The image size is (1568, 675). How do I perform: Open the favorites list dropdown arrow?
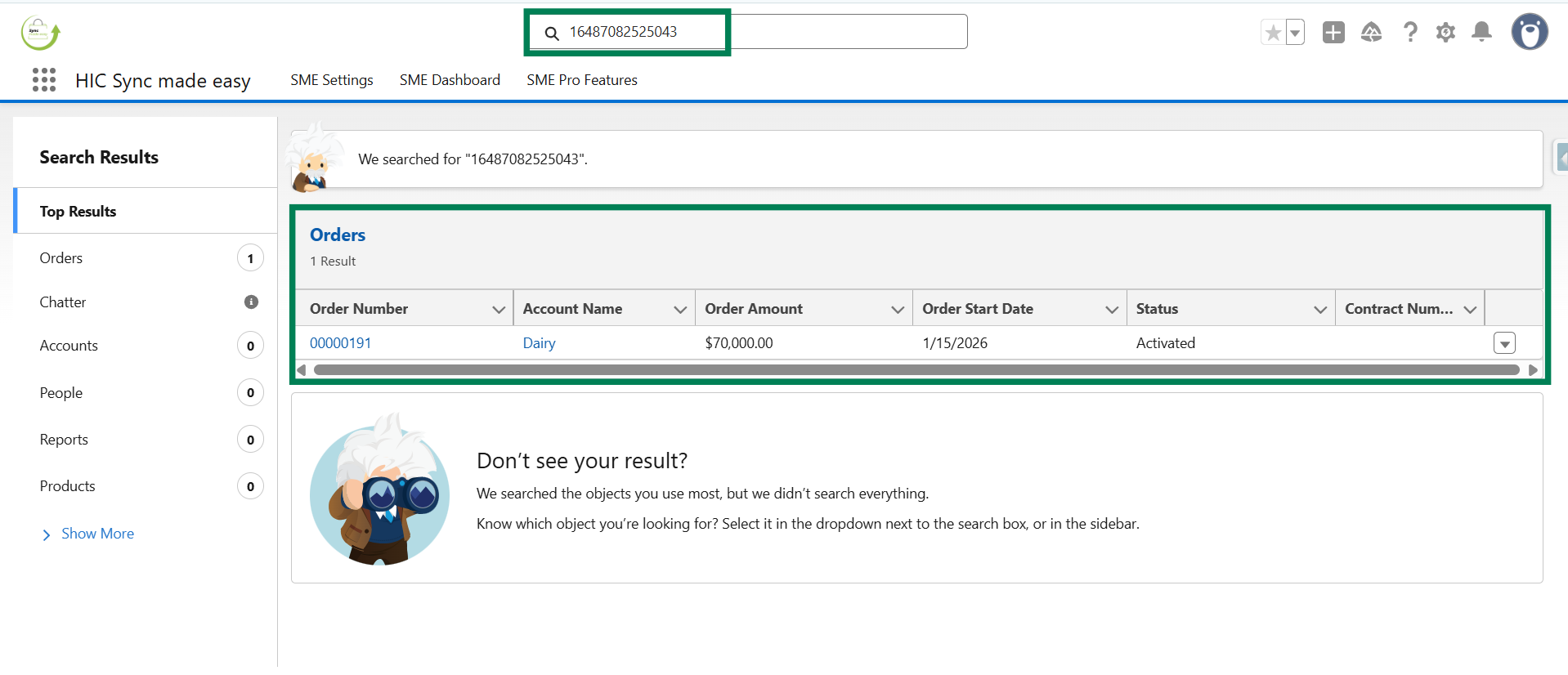[x=1295, y=33]
